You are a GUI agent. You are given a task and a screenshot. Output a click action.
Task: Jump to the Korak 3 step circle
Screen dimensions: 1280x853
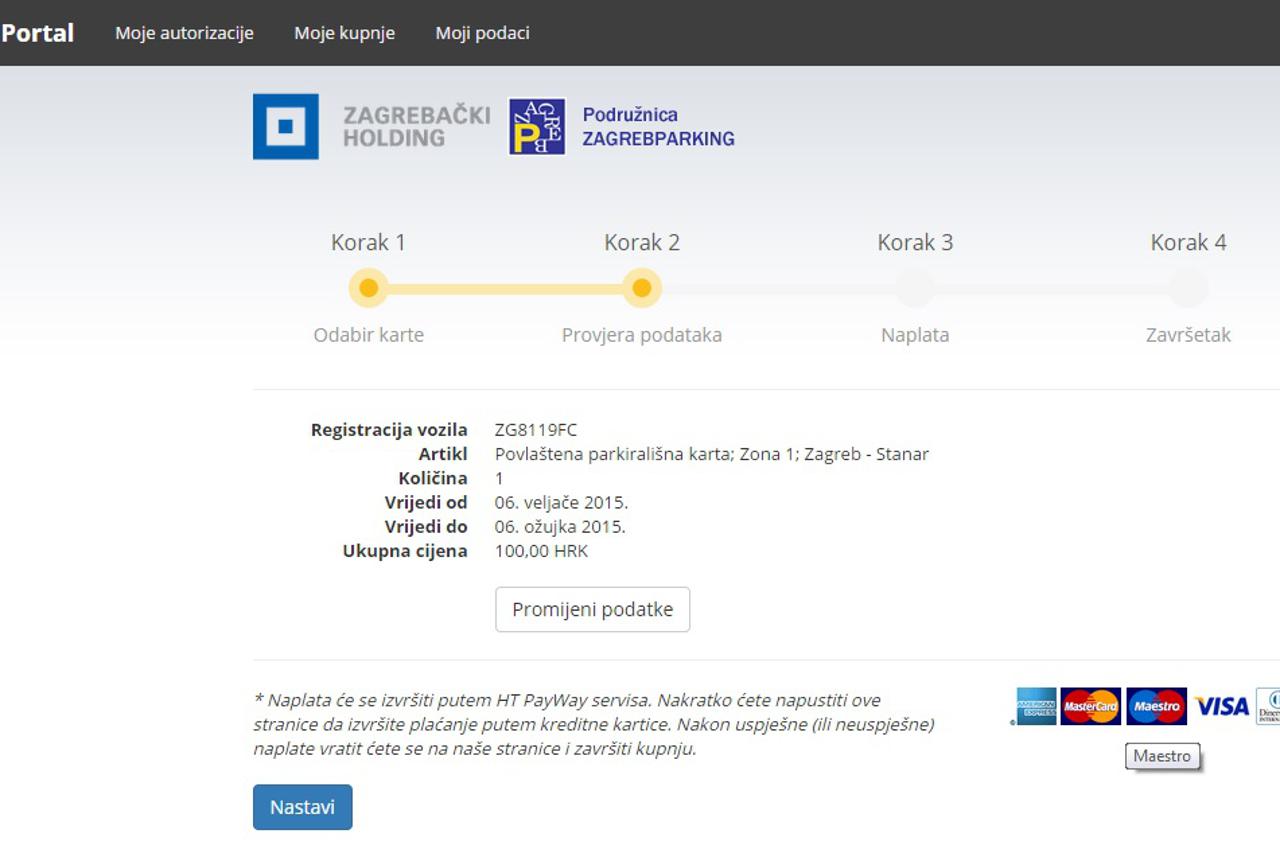(915, 289)
